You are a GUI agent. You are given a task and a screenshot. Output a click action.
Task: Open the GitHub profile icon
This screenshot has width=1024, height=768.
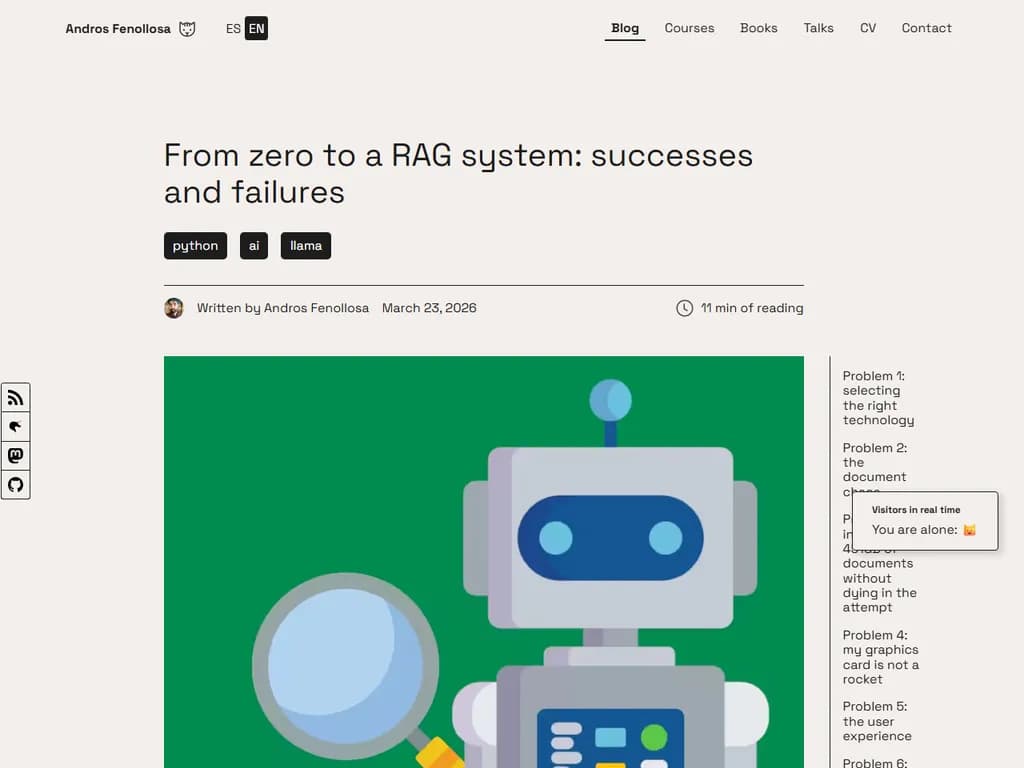coord(15,485)
